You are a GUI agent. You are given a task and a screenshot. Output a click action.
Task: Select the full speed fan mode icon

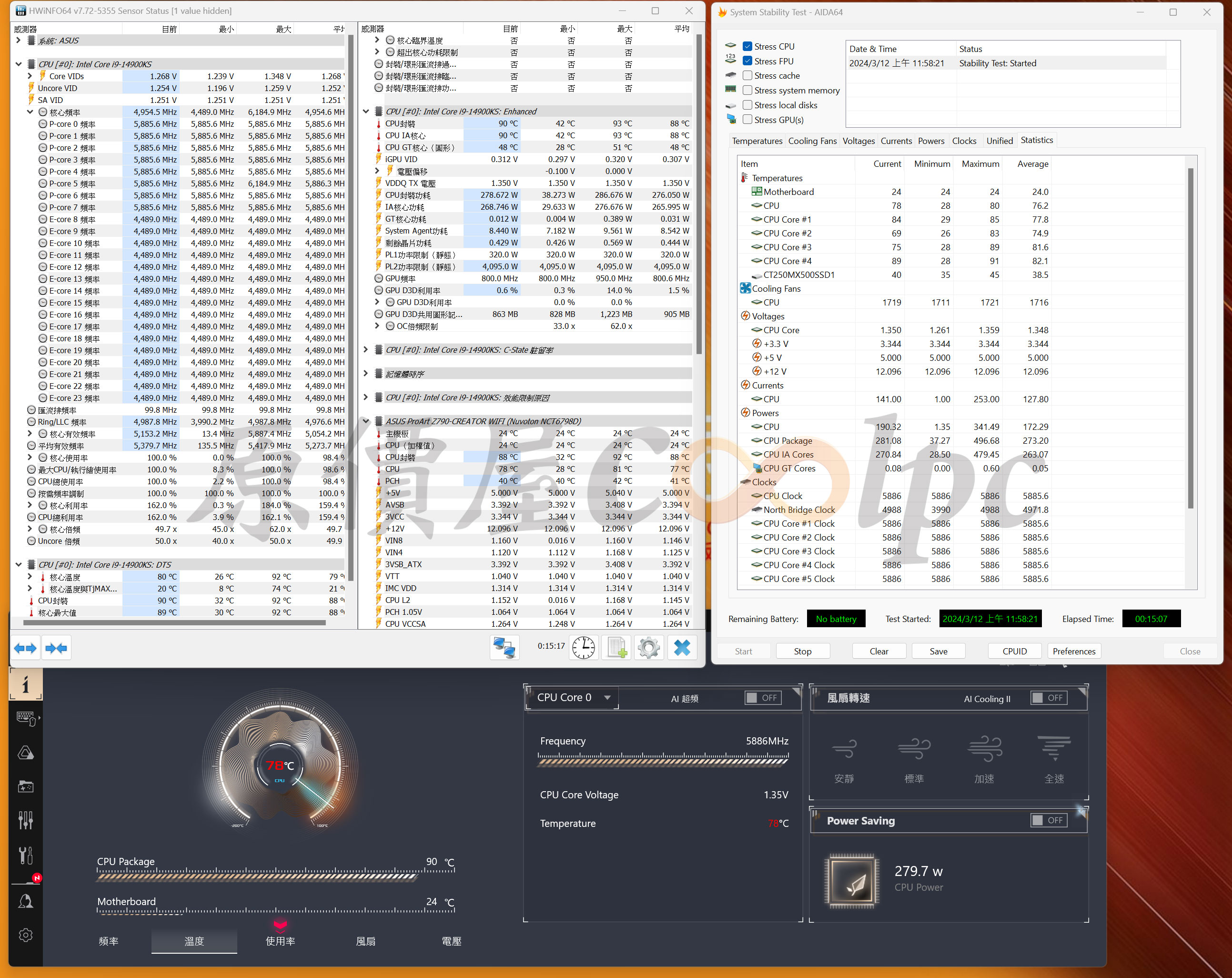[x=1054, y=749]
